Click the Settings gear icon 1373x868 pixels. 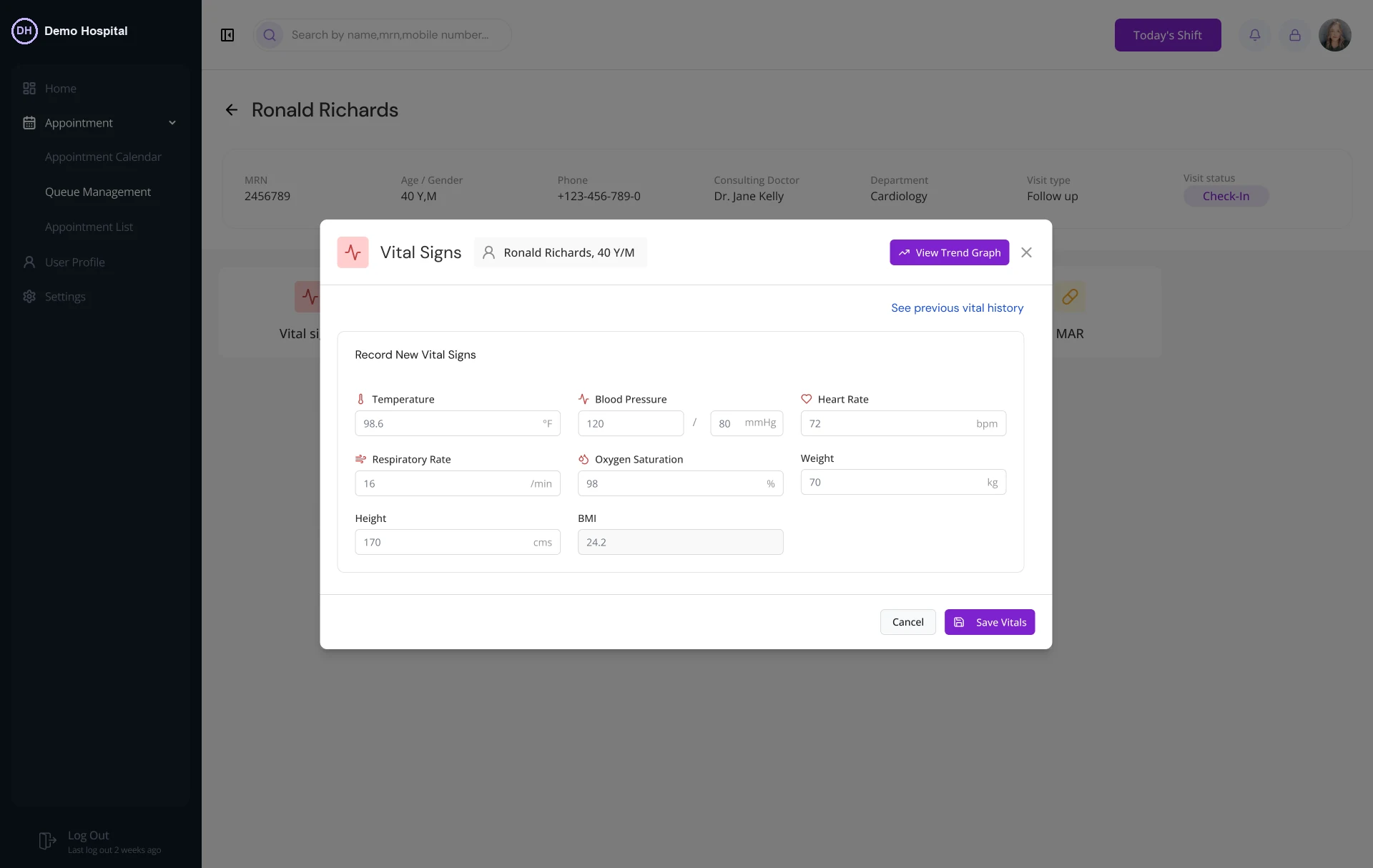(x=29, y=297)
